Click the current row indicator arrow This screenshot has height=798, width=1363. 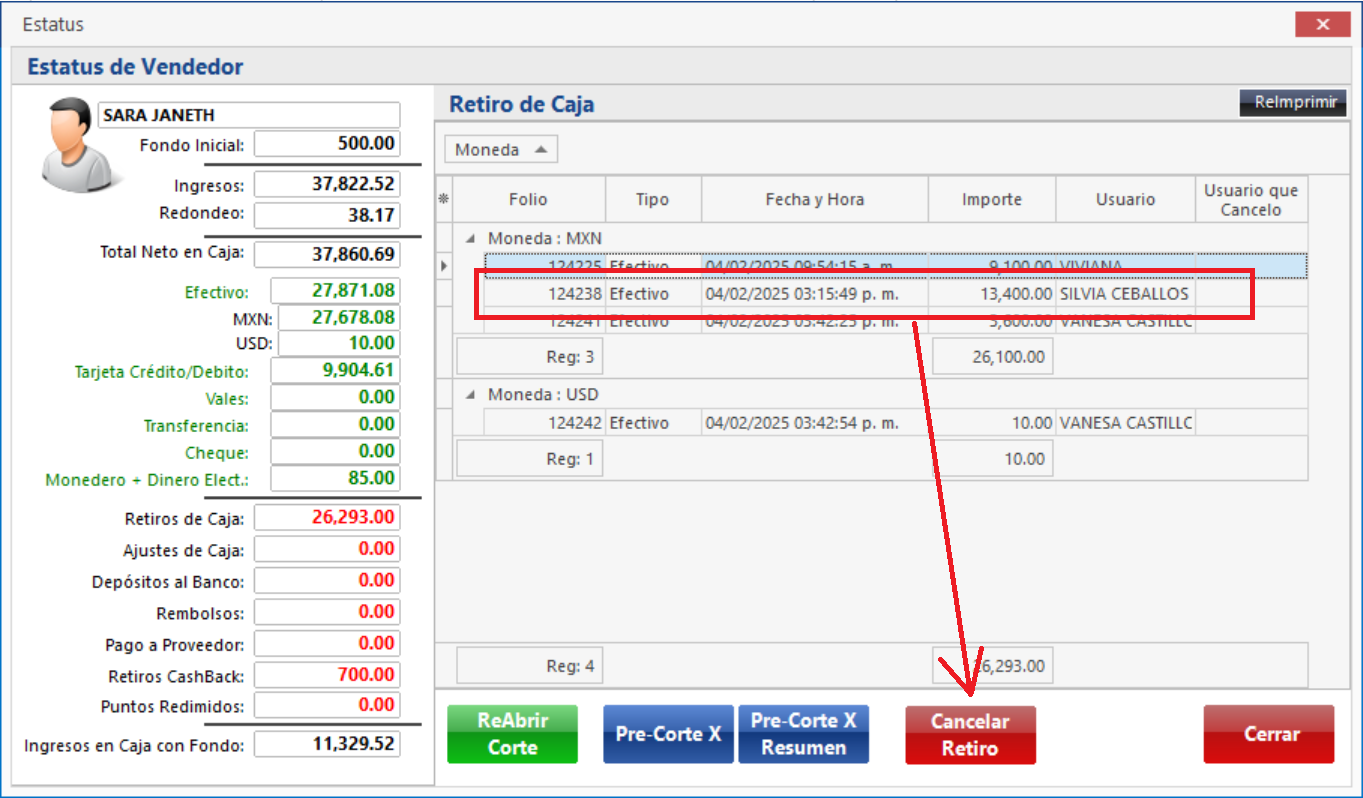(x=444, y=266)
